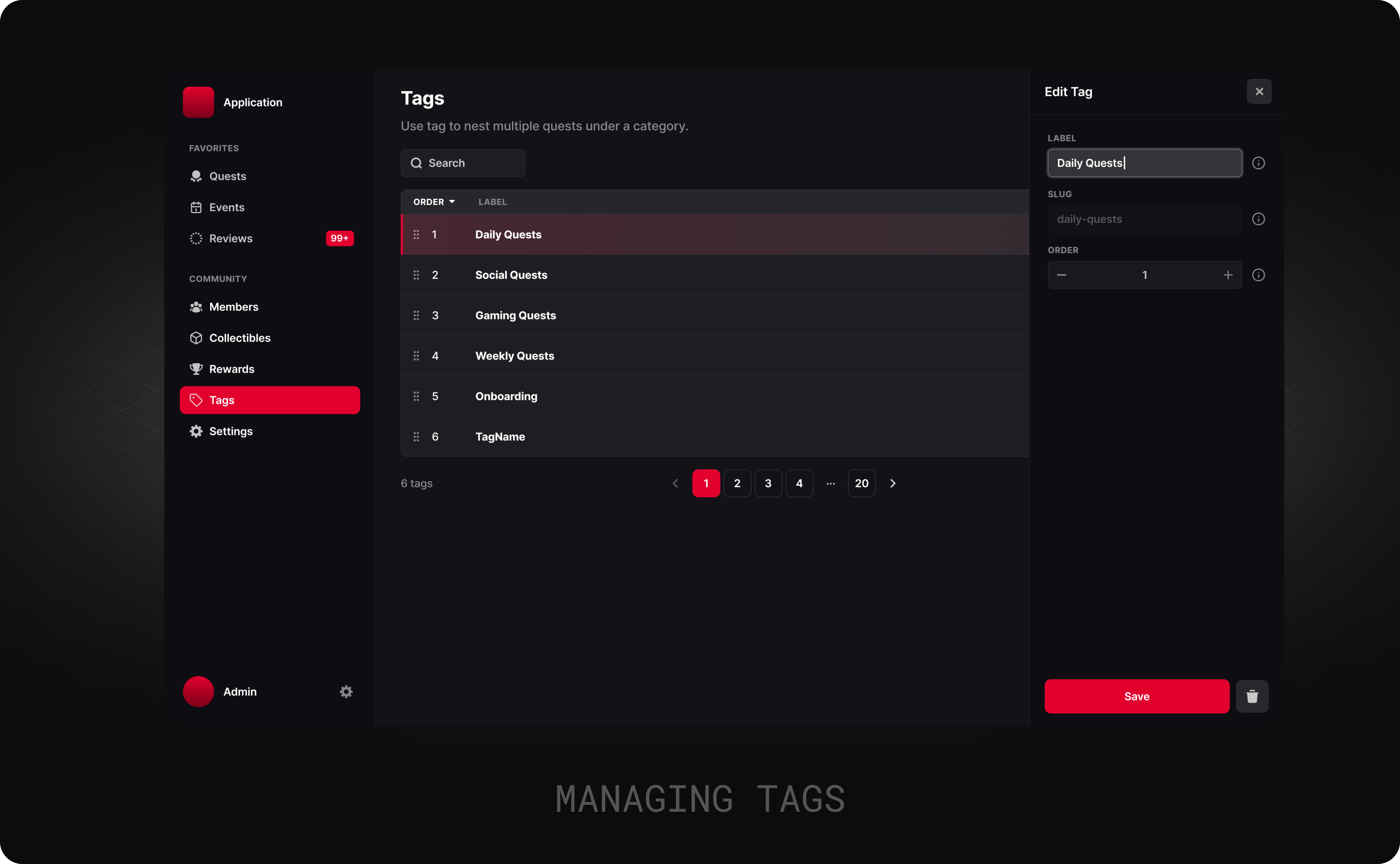This screenshot has height=864, width=1400.
Task: Open Reviews with 99+ badge
Action: coord(230,238)
